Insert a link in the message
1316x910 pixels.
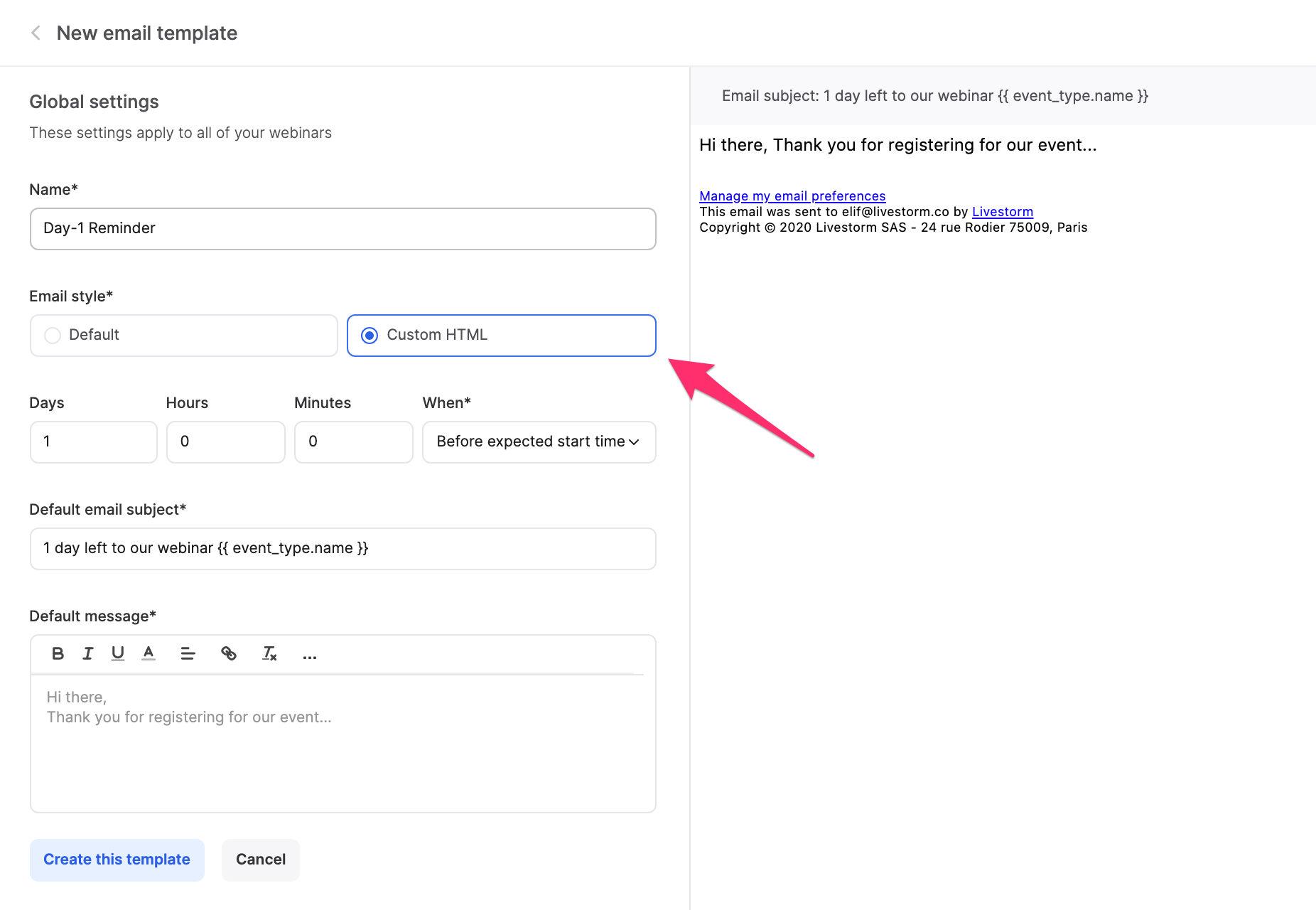pos(229,653)
